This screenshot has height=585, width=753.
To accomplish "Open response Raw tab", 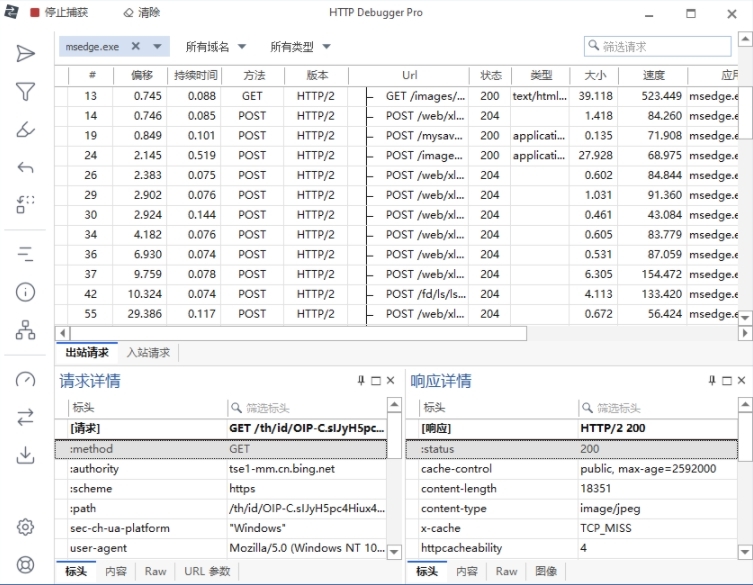I will click(x=507, y=571).
